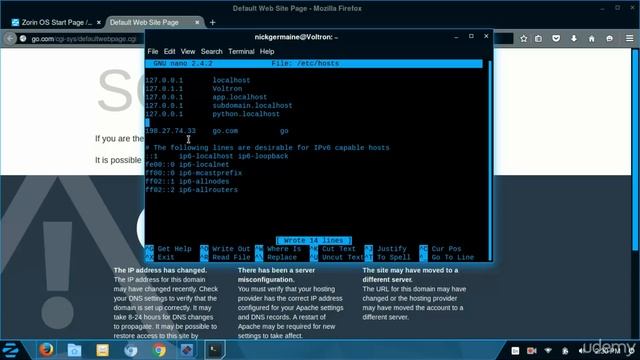Image resolution: width=640 pixels, height=360 pixels.
Task: Show bookmarks list icon in Firefox
Action: point(539,38)
